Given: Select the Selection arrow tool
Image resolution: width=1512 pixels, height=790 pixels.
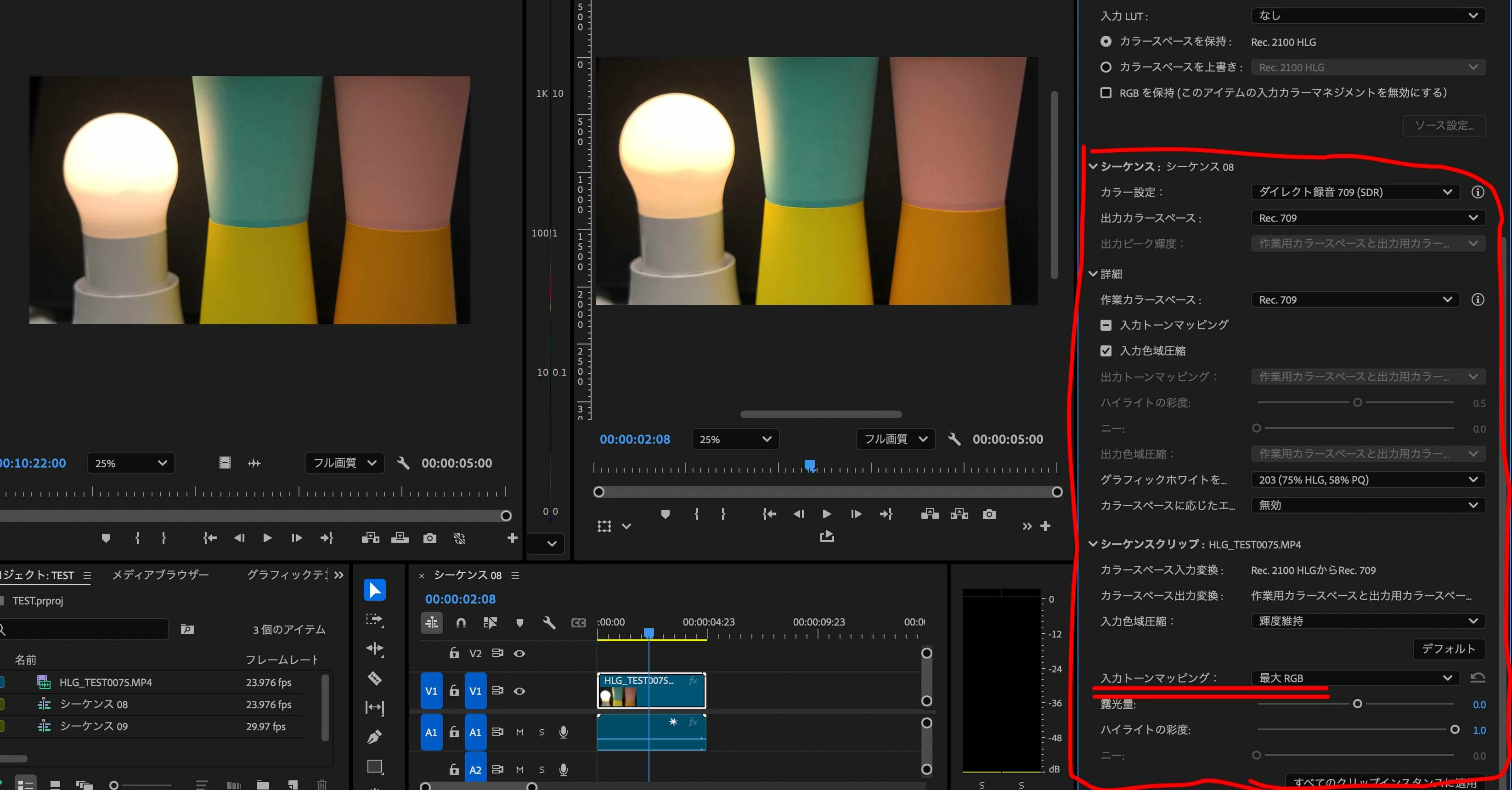Looking at the screenshot, I should coord(374,589).
